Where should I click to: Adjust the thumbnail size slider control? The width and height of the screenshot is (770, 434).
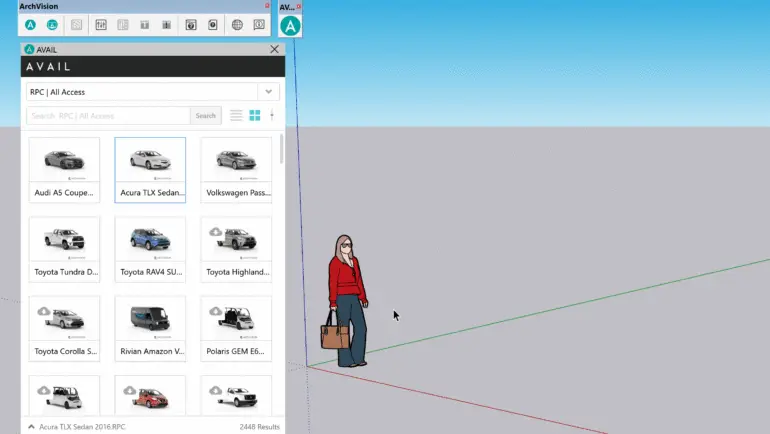[x=272, y=115]
